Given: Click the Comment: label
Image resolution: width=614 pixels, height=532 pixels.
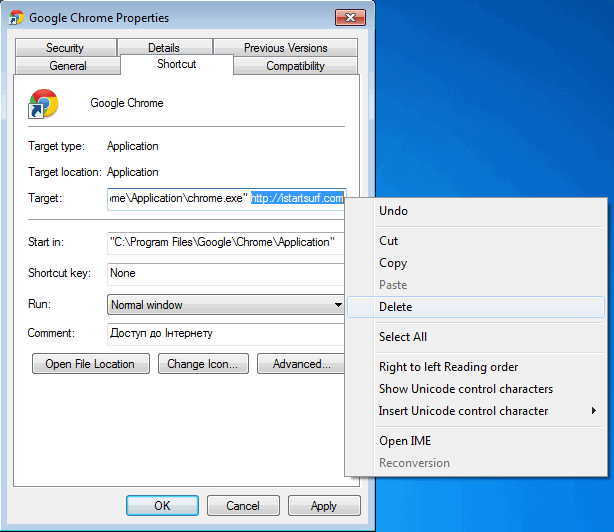Looking at the screenshot, I should pyautogui.click(x=51, y=333).
